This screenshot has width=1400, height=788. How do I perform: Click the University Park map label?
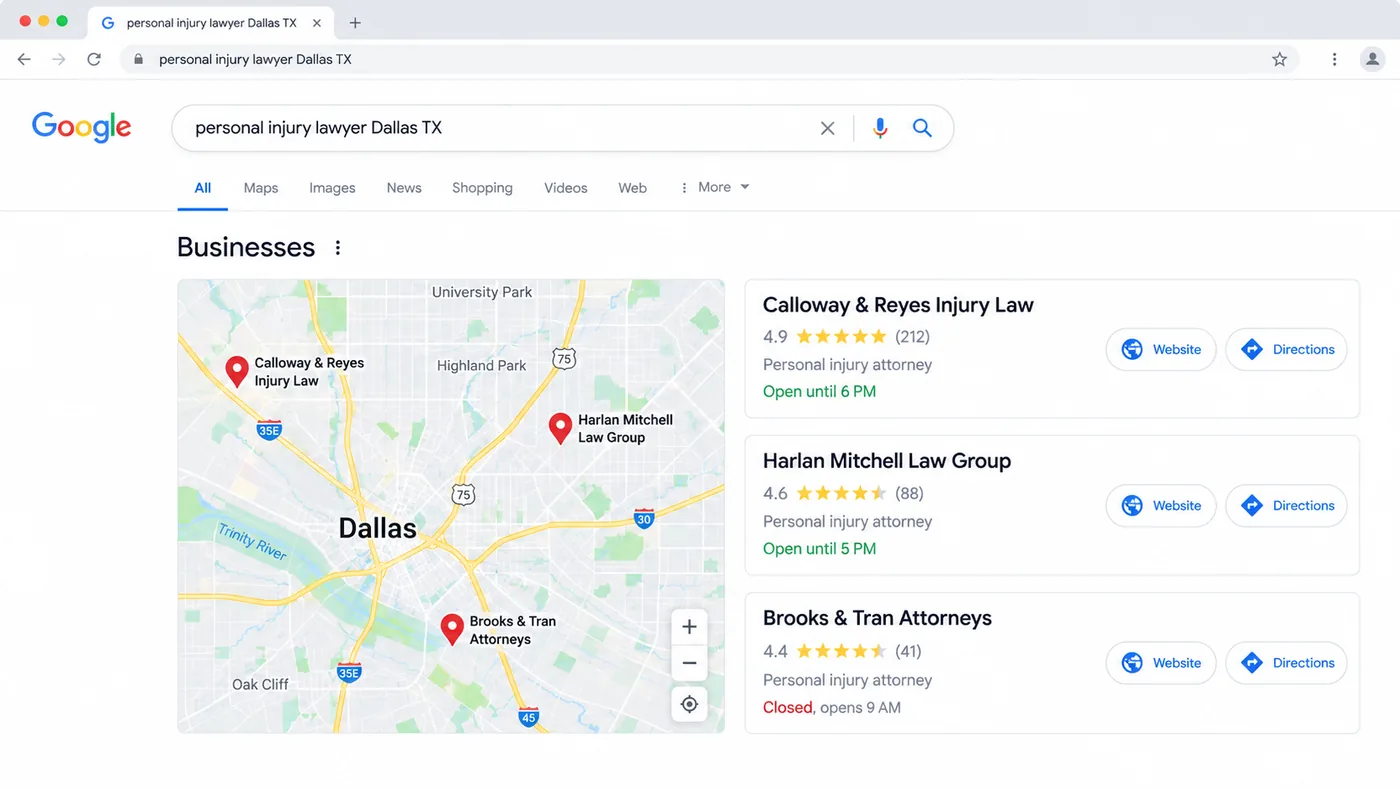coord(482,292)
